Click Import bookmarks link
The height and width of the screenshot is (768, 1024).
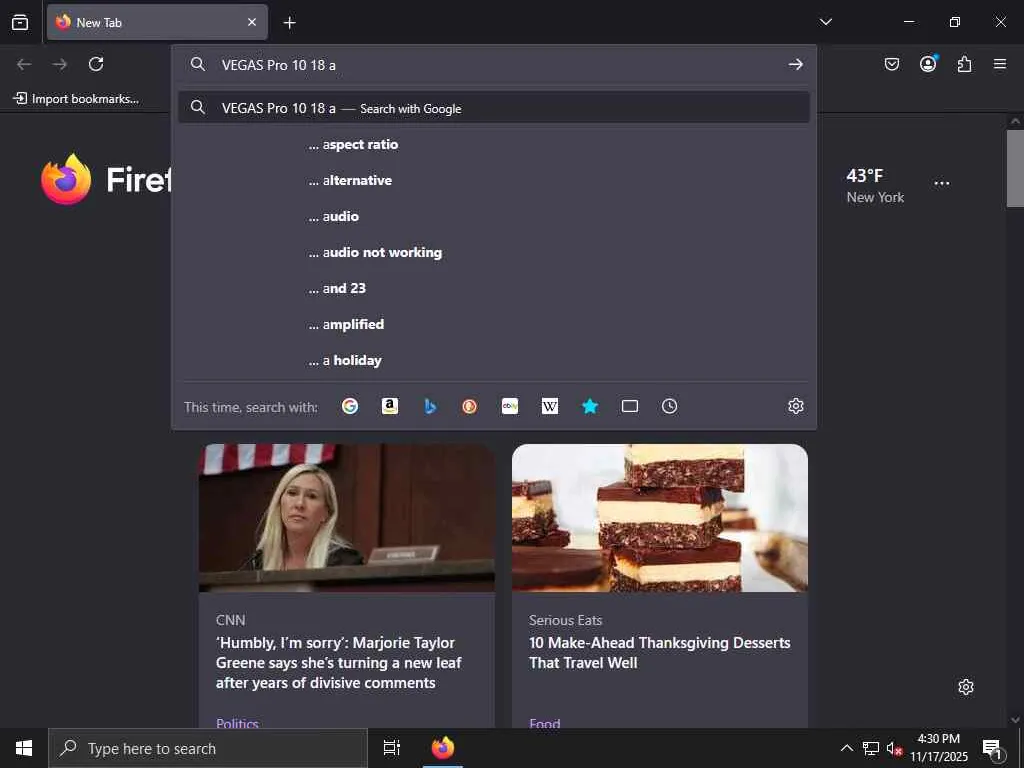(76, 99)
